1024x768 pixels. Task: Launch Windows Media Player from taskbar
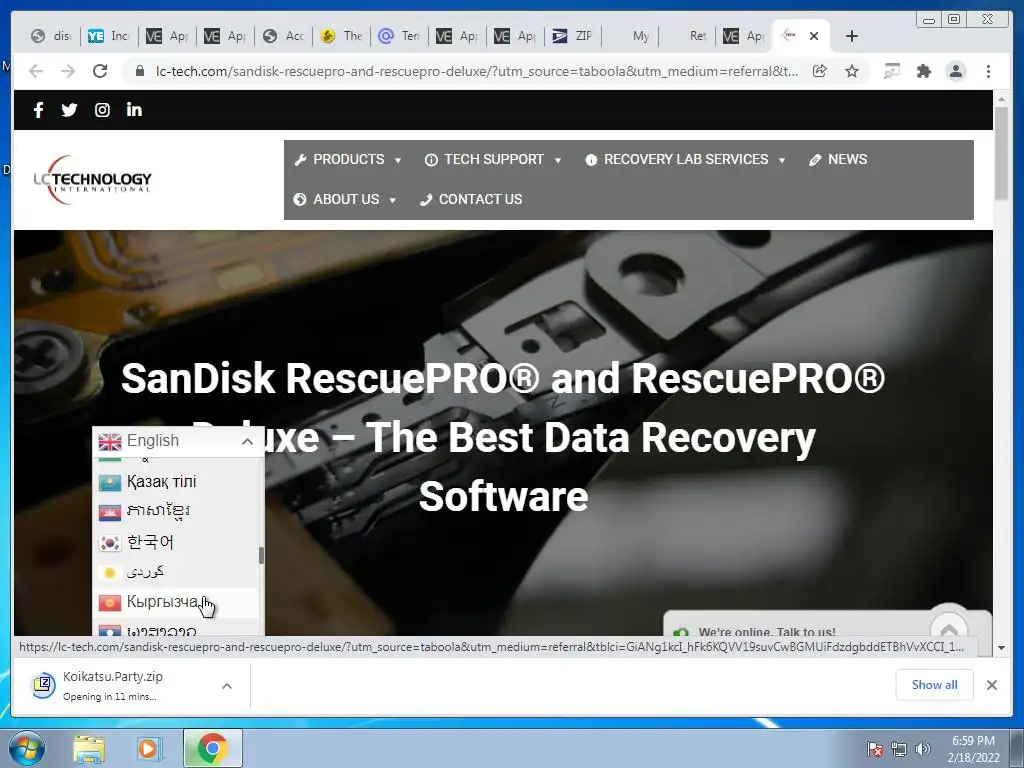(148, 748)
